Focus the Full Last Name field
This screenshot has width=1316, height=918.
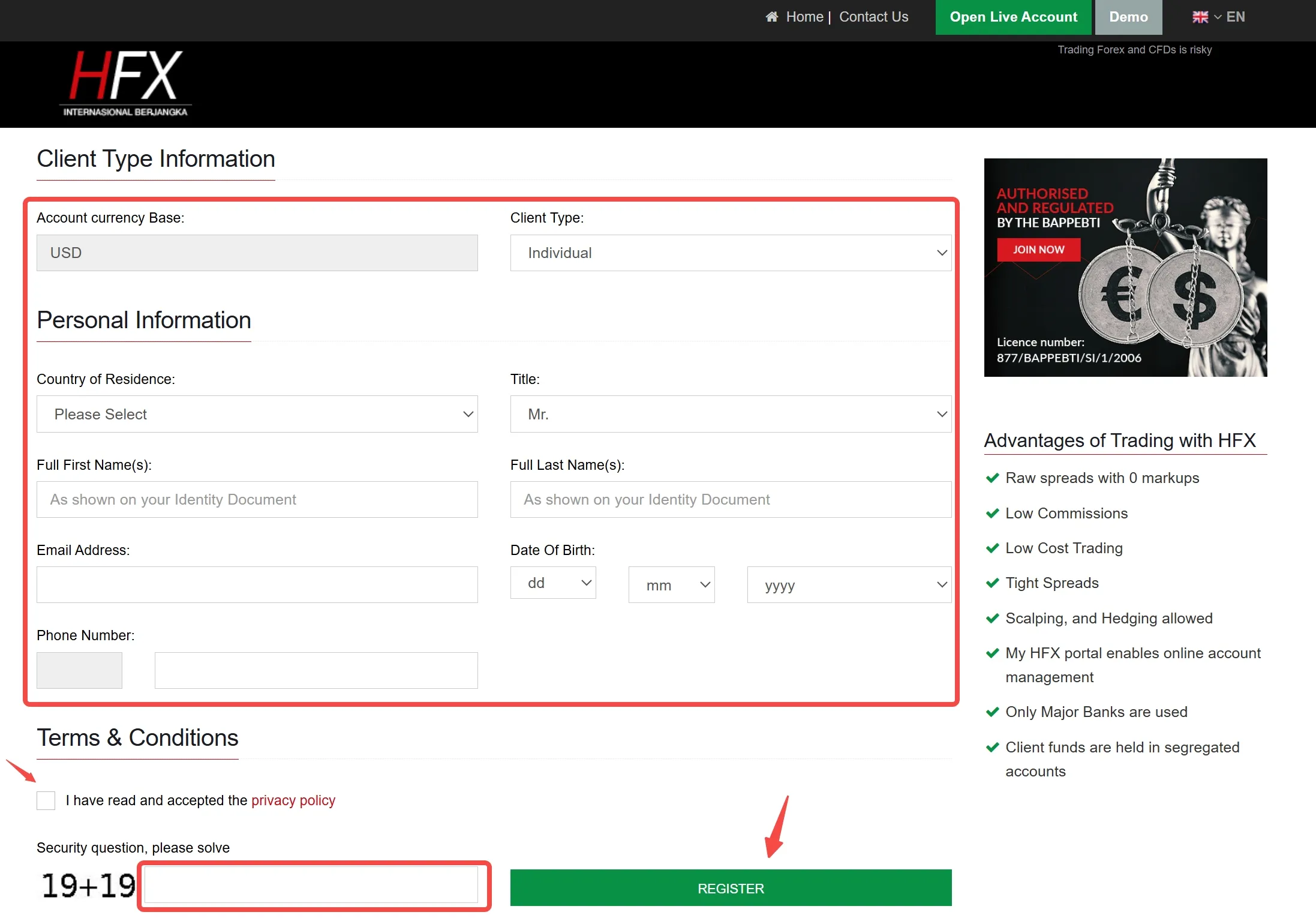731,499
